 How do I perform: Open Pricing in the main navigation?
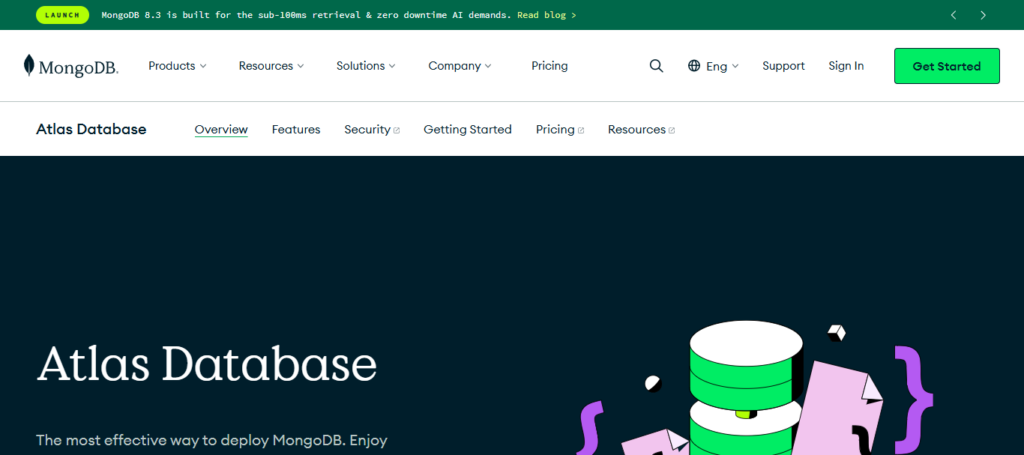(x=549, y=66)
